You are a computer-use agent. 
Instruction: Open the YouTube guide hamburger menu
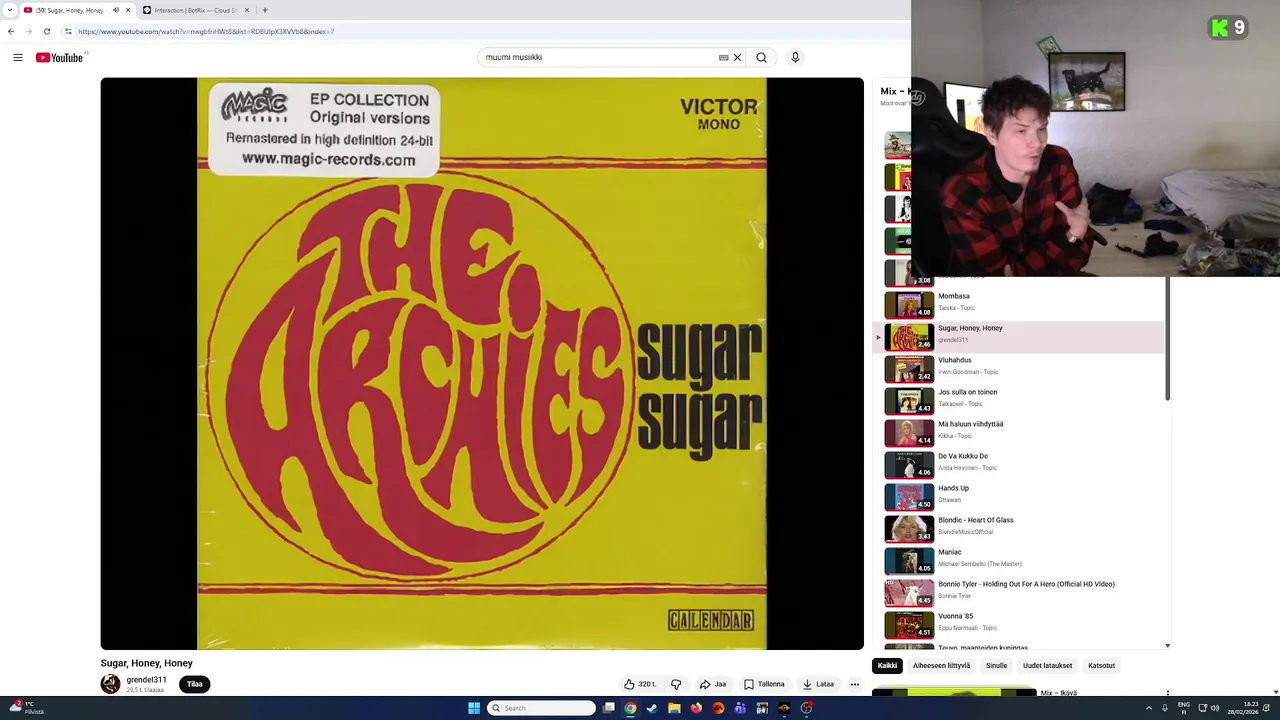tap(18, 57)
